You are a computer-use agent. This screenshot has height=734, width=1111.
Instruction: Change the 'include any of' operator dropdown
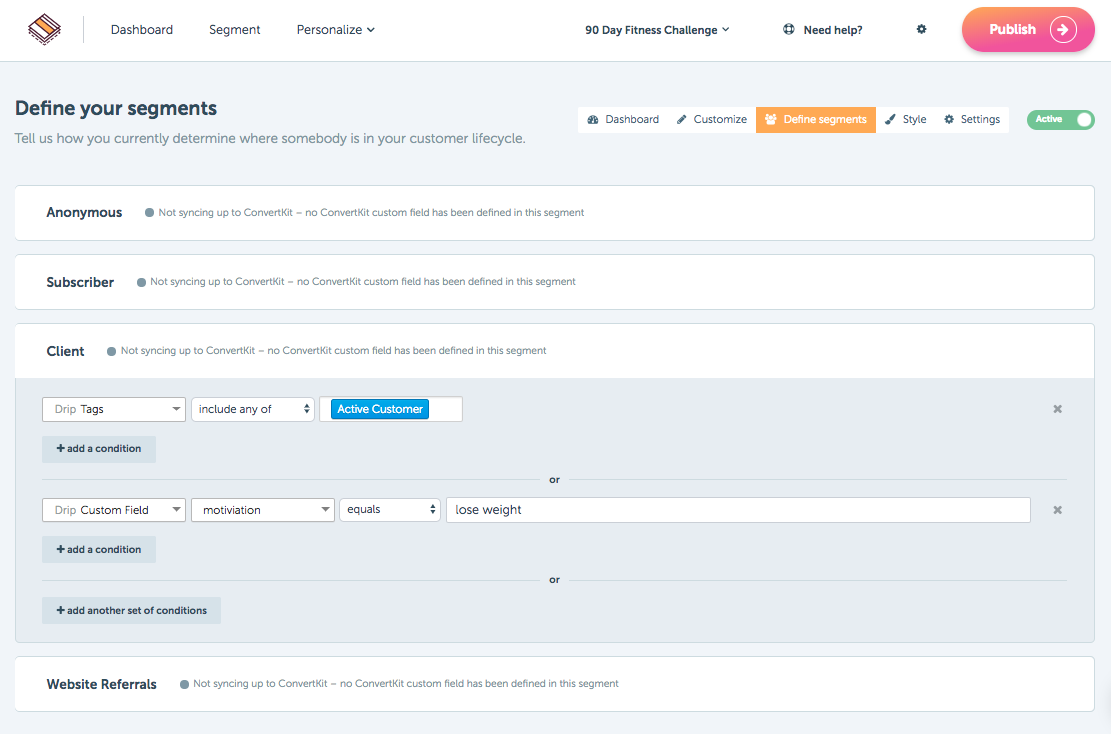click(253, 410)
